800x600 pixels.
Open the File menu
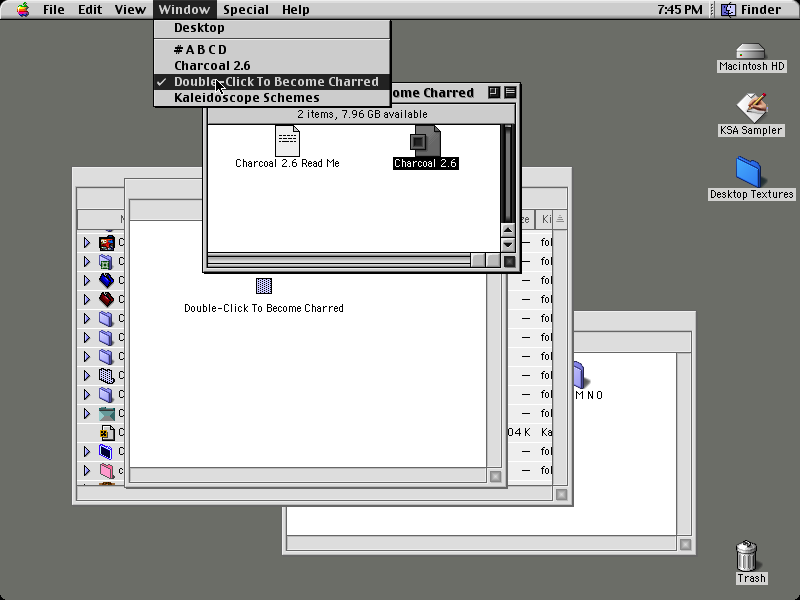point(54,9)
